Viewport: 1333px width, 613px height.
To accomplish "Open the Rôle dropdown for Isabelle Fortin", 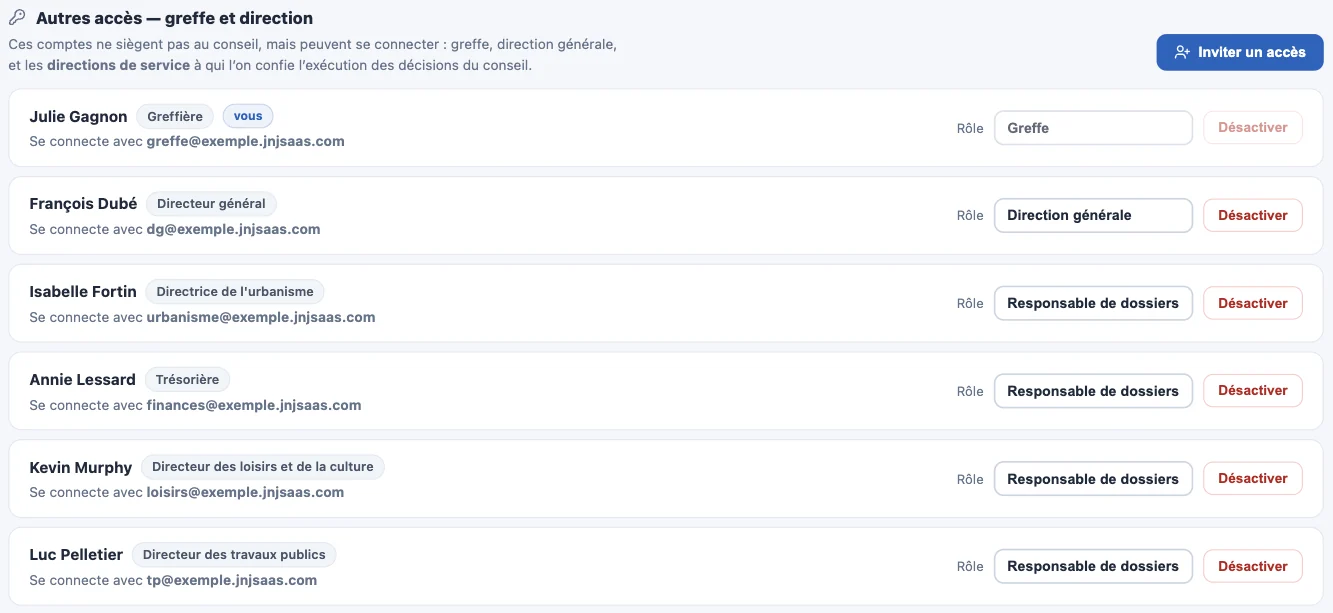I will click(x=1093, y=303).
